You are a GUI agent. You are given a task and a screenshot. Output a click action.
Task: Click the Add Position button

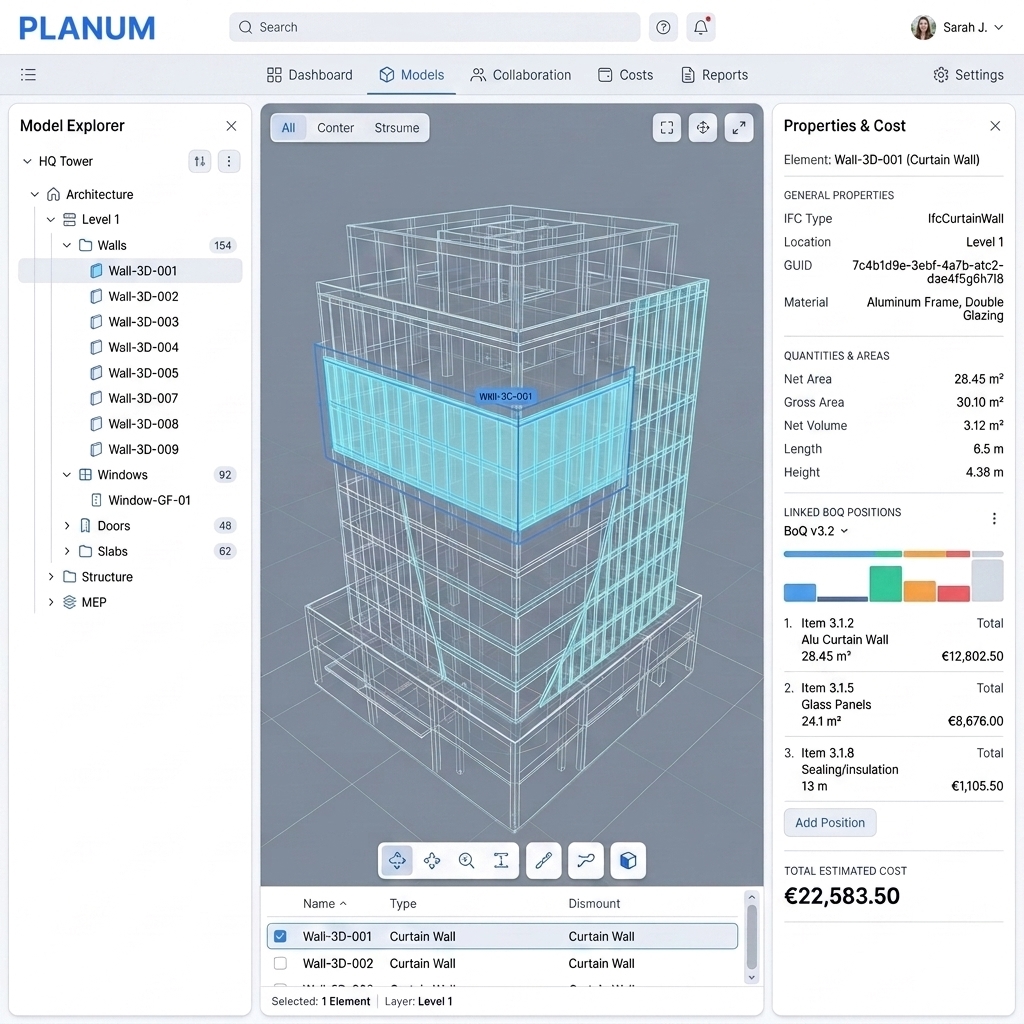[829, 823]
